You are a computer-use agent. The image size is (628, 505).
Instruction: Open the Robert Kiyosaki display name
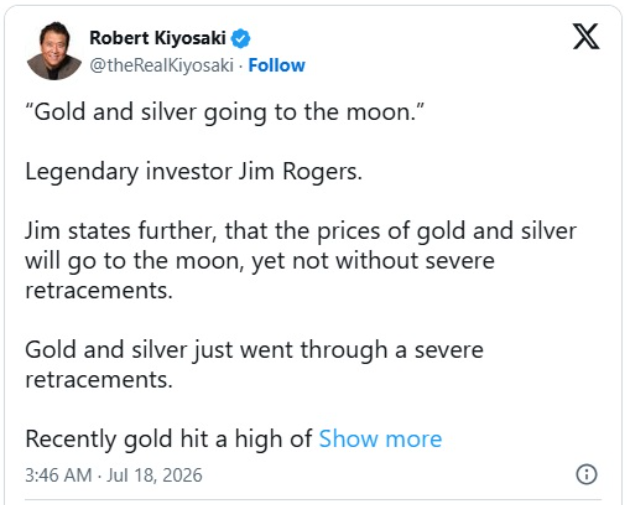158,38
